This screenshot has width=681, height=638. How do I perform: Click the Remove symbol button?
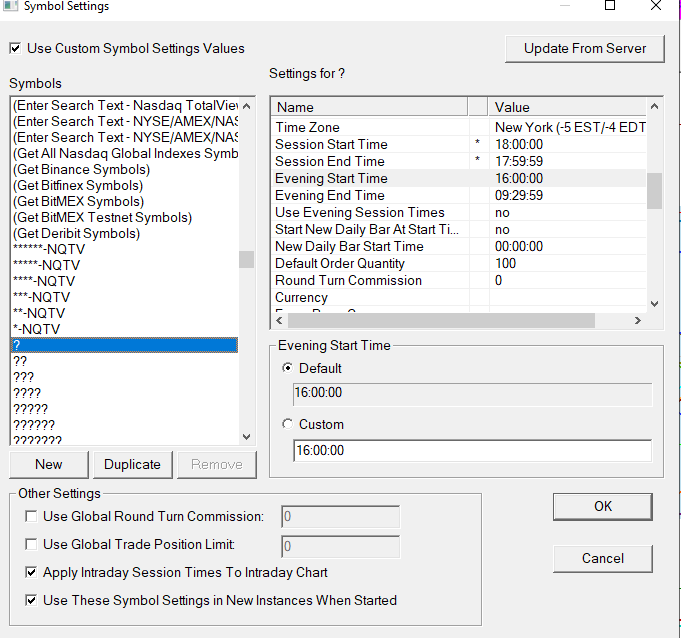point(217,464)
